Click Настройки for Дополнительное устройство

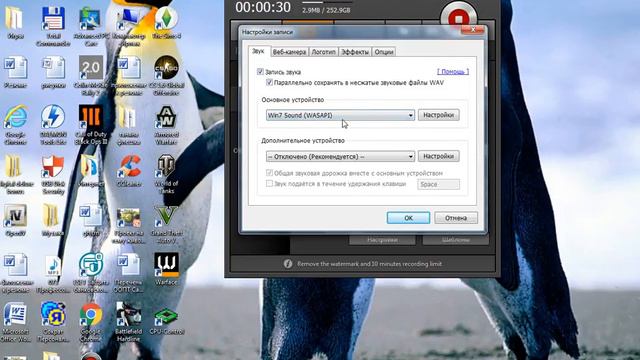point(438,156)
